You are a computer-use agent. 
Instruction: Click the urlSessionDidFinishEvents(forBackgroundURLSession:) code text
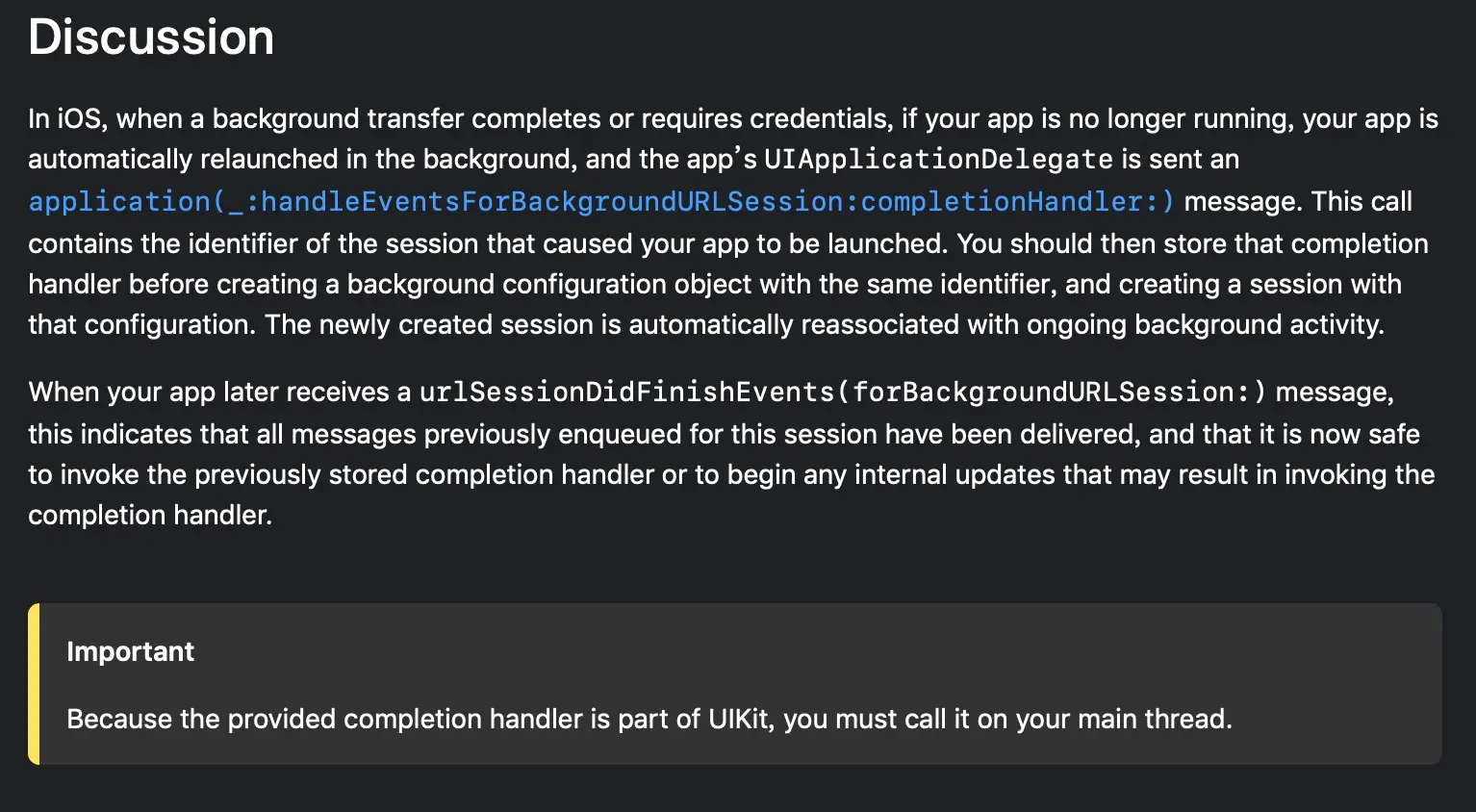pyautogui.click(x=842, y=393)
